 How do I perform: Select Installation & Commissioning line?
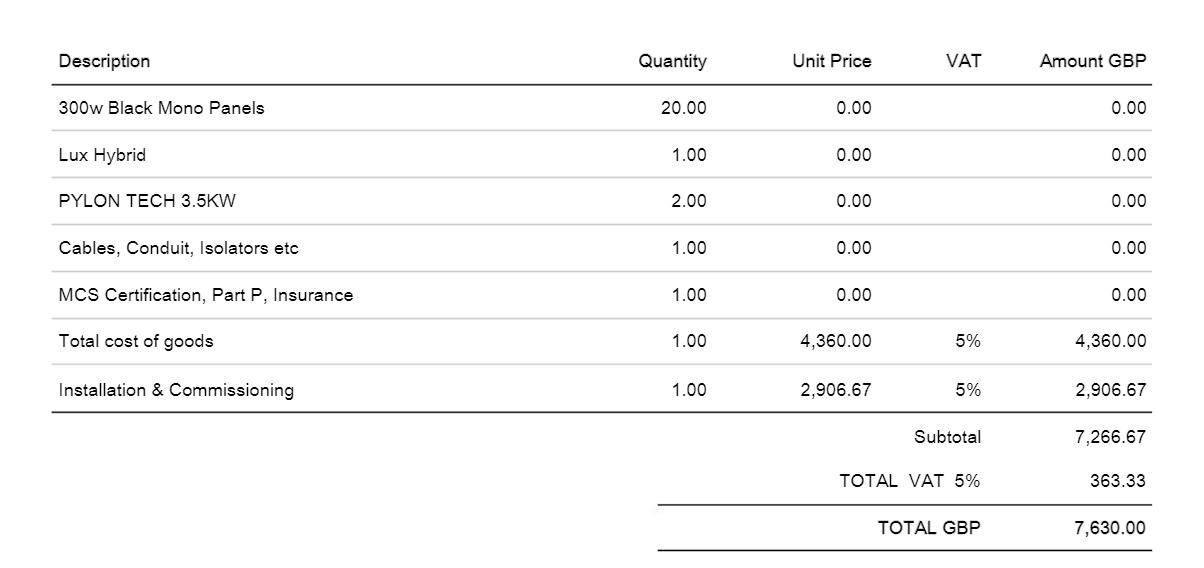click(602, 389)
